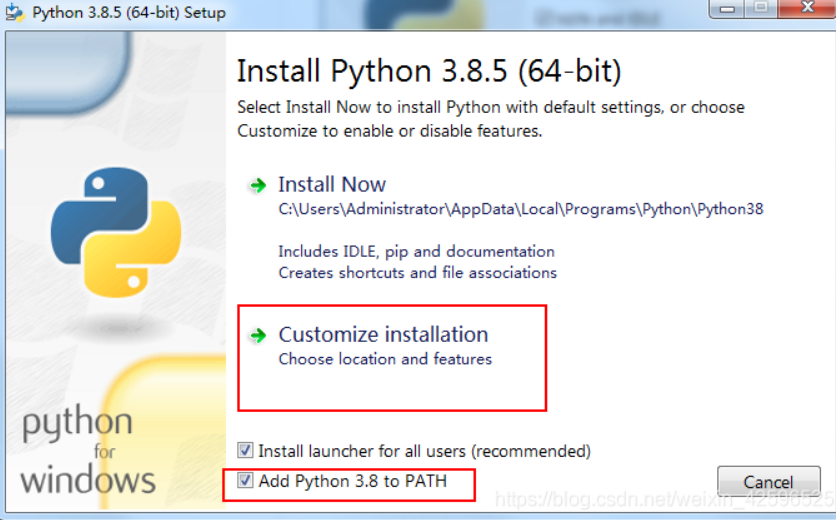Click the default install path text
The height and width of the screenshot is (520, 836).
coord(520,209)
